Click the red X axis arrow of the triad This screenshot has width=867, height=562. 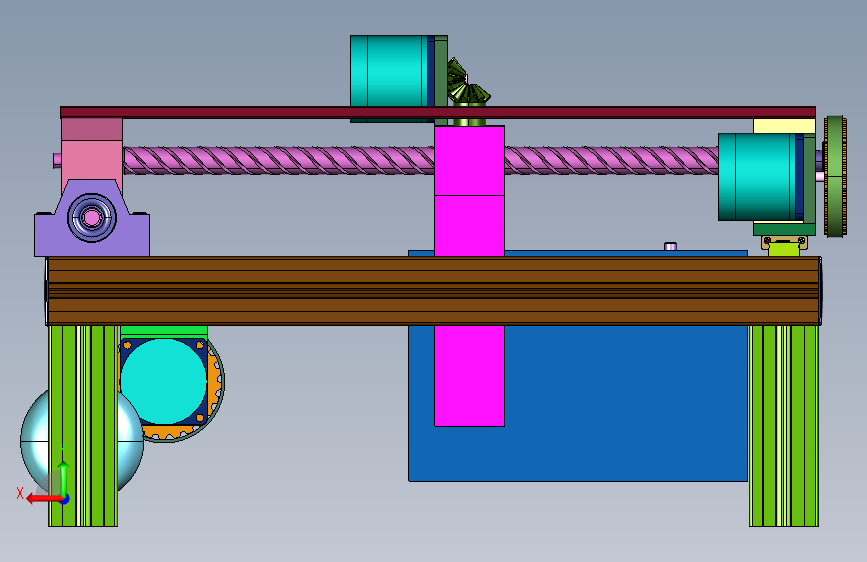point(45,499)
